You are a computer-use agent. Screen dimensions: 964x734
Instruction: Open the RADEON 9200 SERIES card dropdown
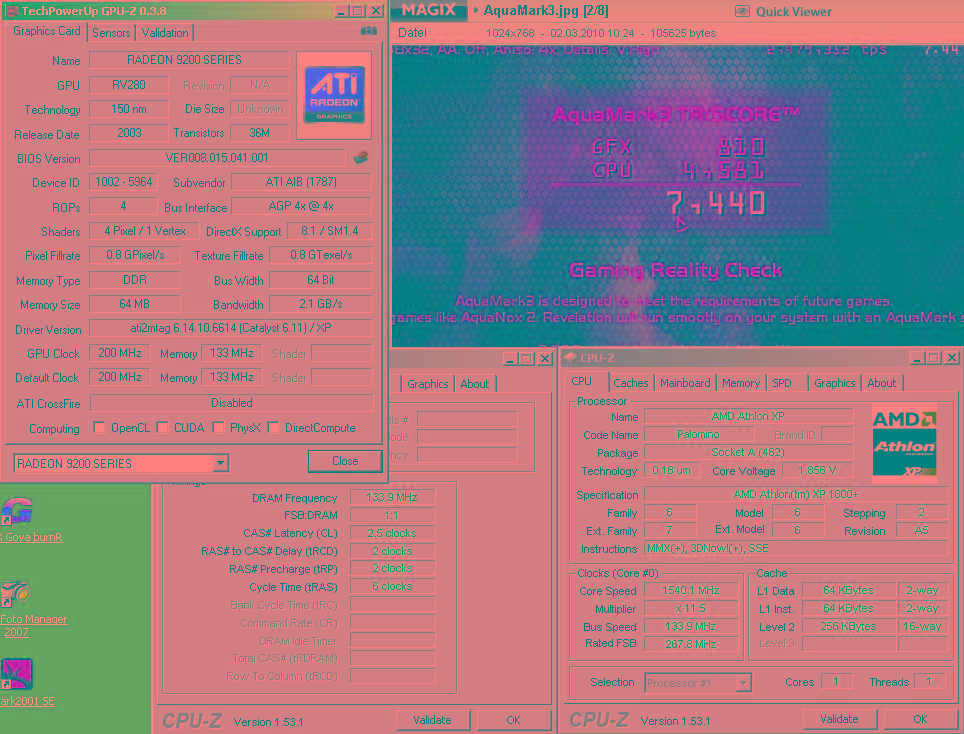[x=220, y=463]
